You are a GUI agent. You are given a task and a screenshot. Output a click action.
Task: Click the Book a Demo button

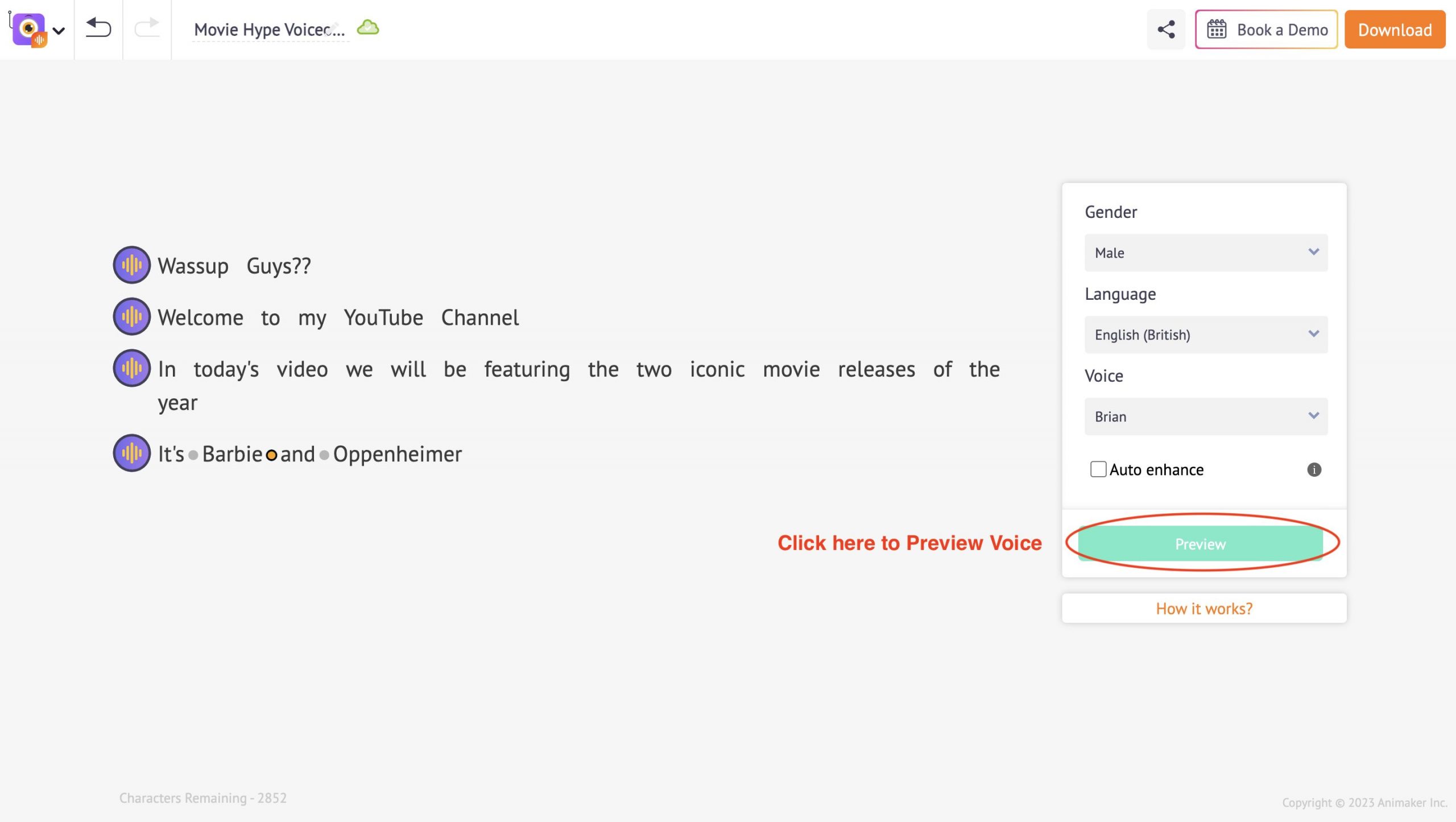tap(1266, 30)
